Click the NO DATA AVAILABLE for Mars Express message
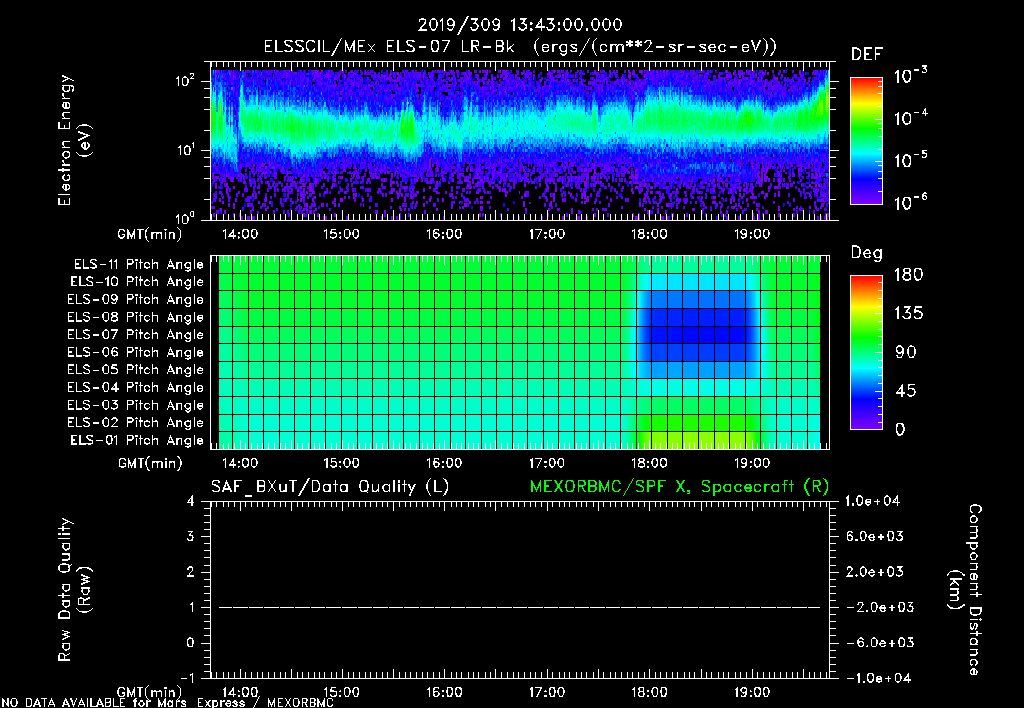Viewport: 1024px width, 708px height. 167,702
